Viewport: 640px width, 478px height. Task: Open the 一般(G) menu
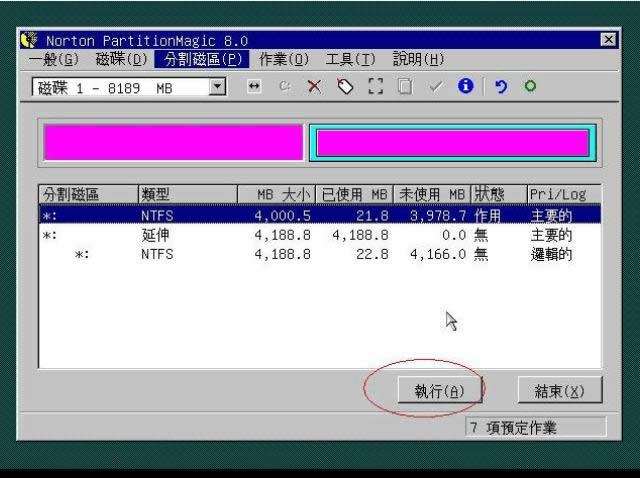(54, 60)
